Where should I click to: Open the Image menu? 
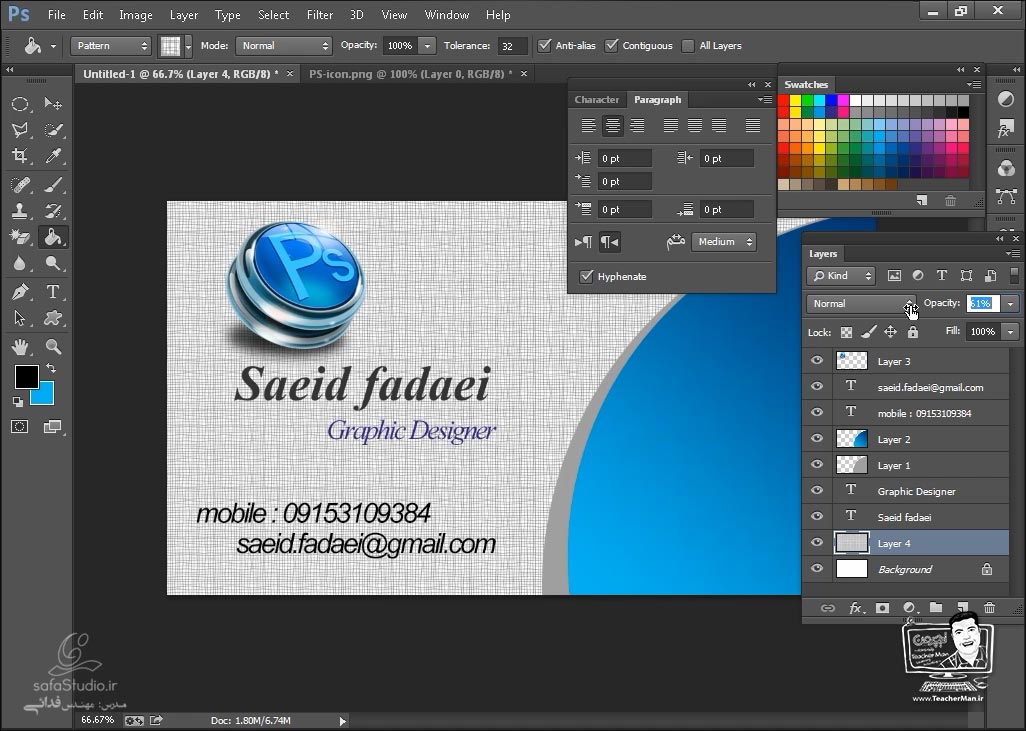[135, 14]
